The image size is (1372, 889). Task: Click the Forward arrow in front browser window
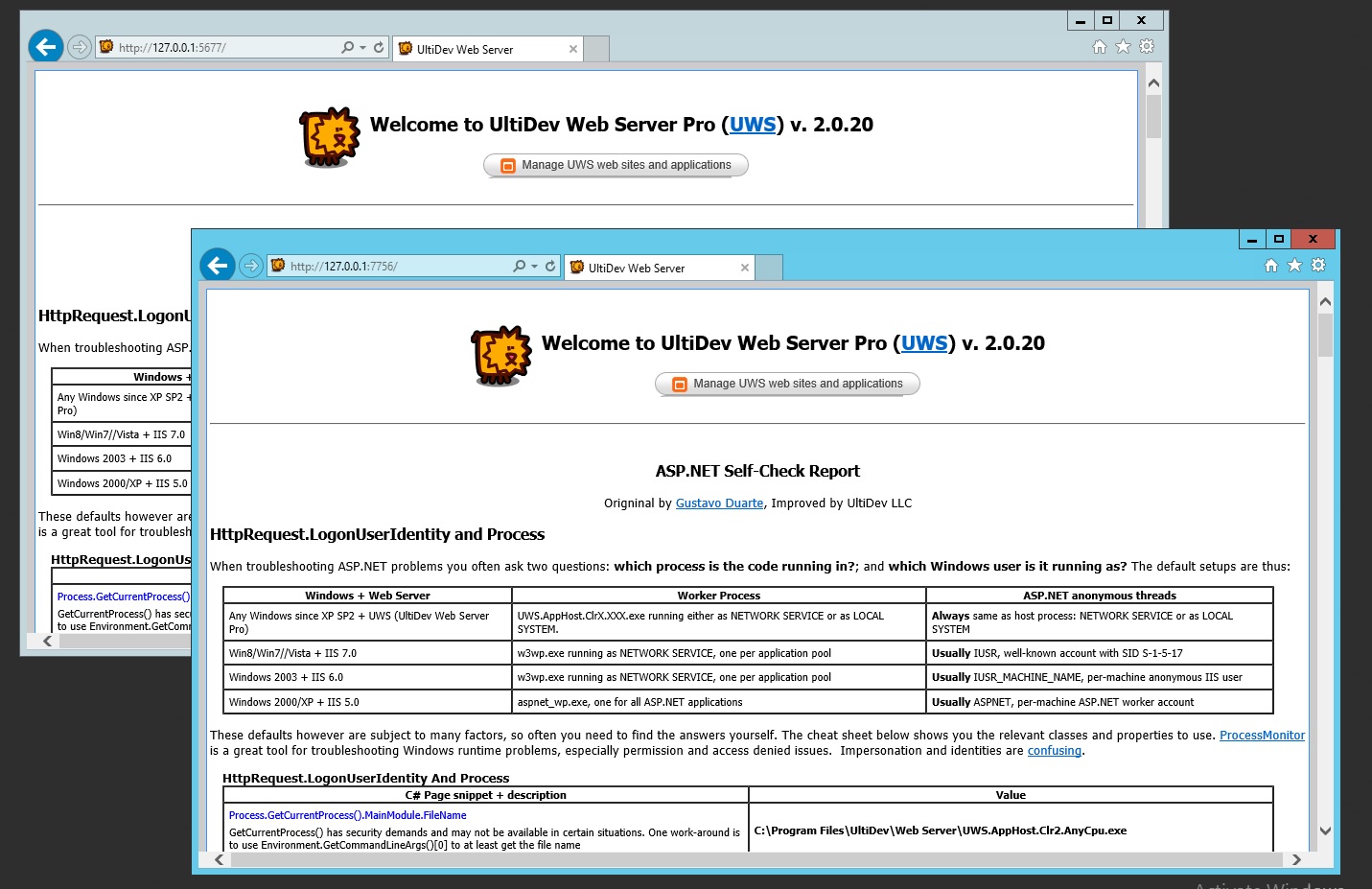(x=251, y=266)
